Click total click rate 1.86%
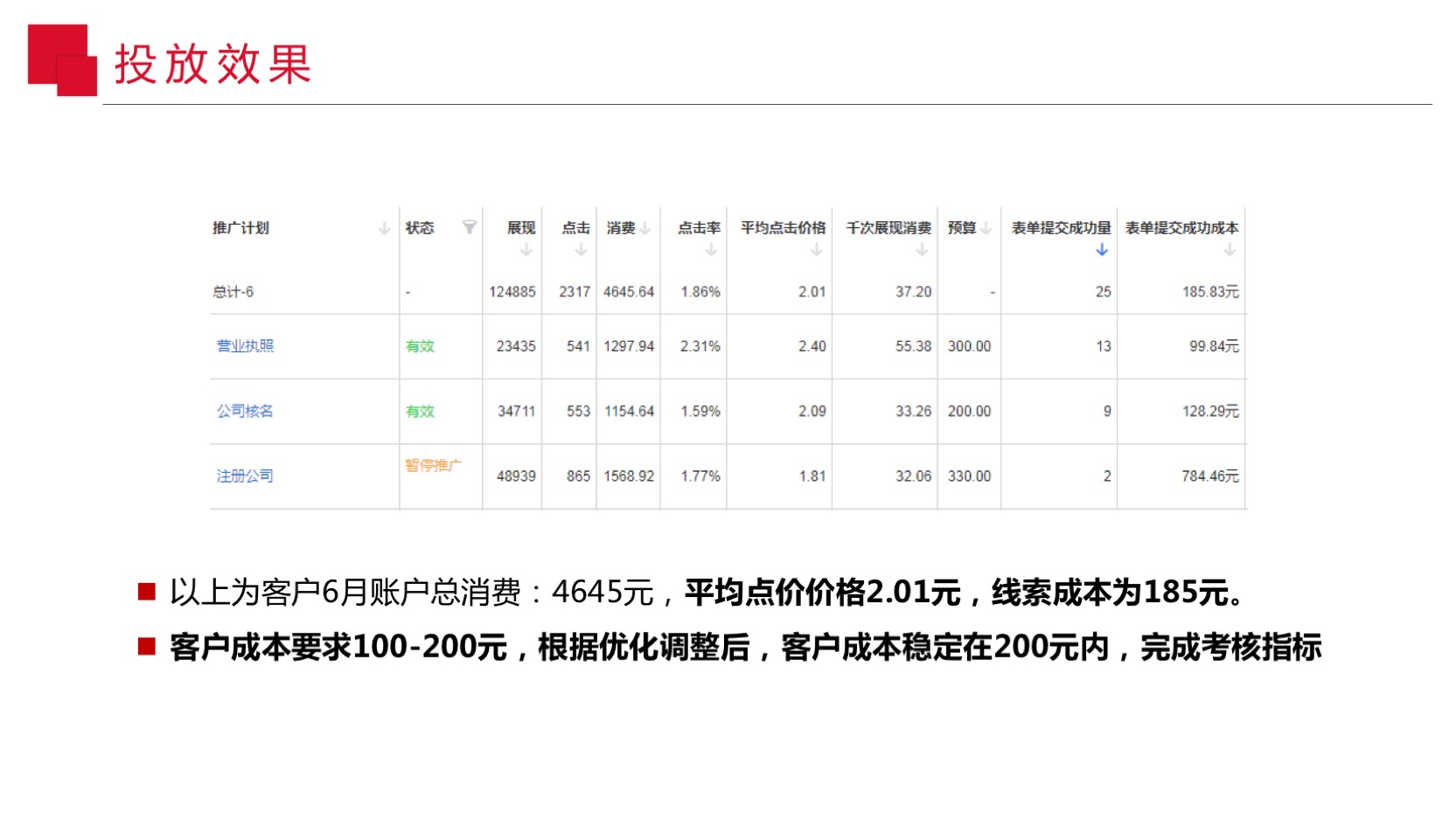 tap(700, 292)
